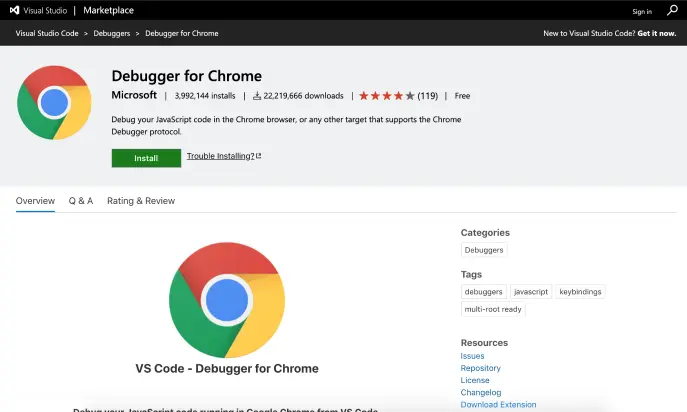This screenshot has width=687, height=412.
Task: Click the extension description text
Action: pyautogui.click(x=286, y=125)
